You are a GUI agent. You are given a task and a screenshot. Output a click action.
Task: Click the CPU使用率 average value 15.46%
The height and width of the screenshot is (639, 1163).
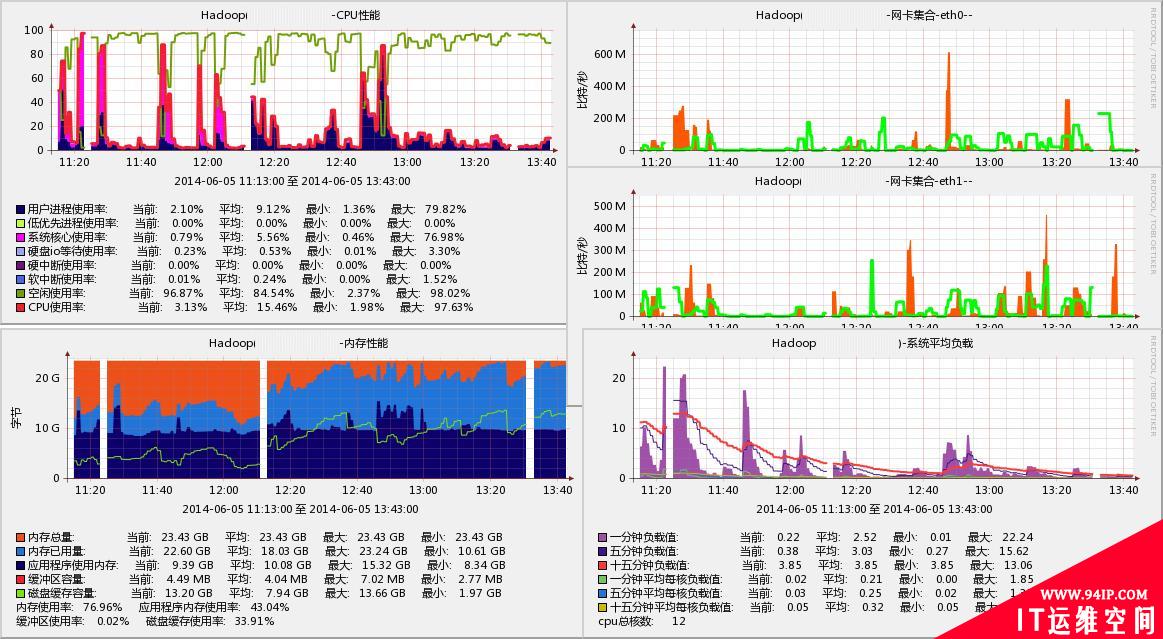click(x=278, y=307)
